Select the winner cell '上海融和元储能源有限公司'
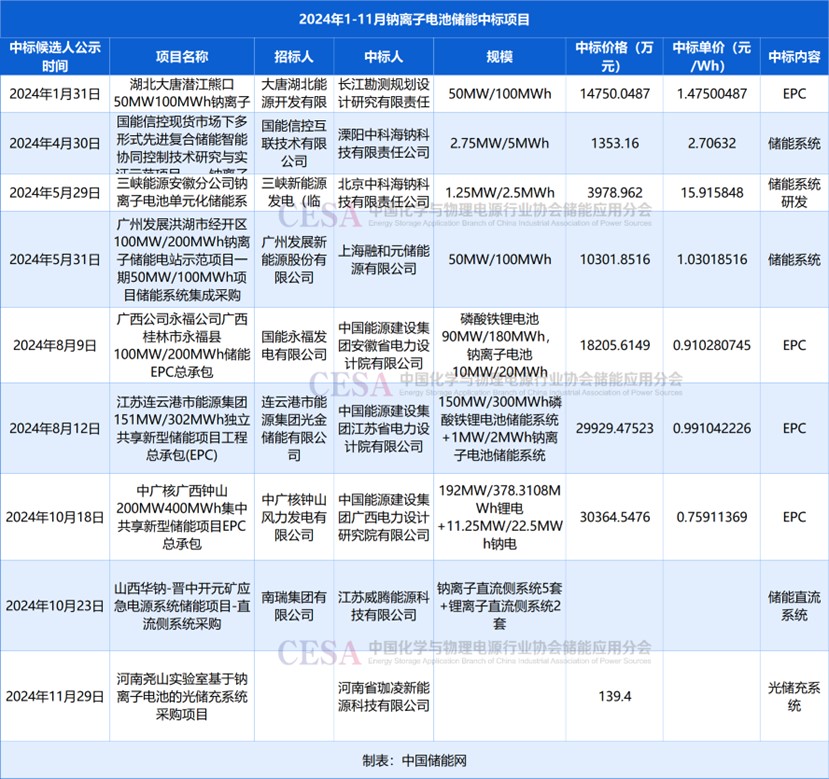 pos(383,260)
